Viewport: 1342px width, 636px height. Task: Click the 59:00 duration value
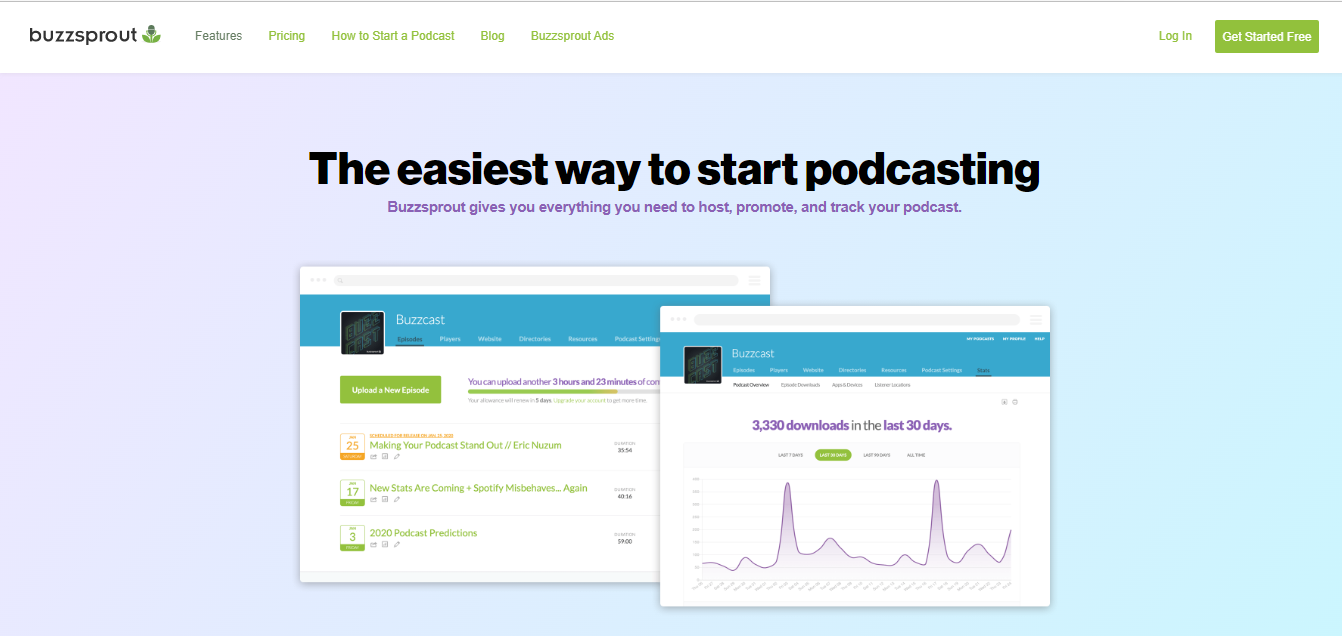(x=625, y=540)
